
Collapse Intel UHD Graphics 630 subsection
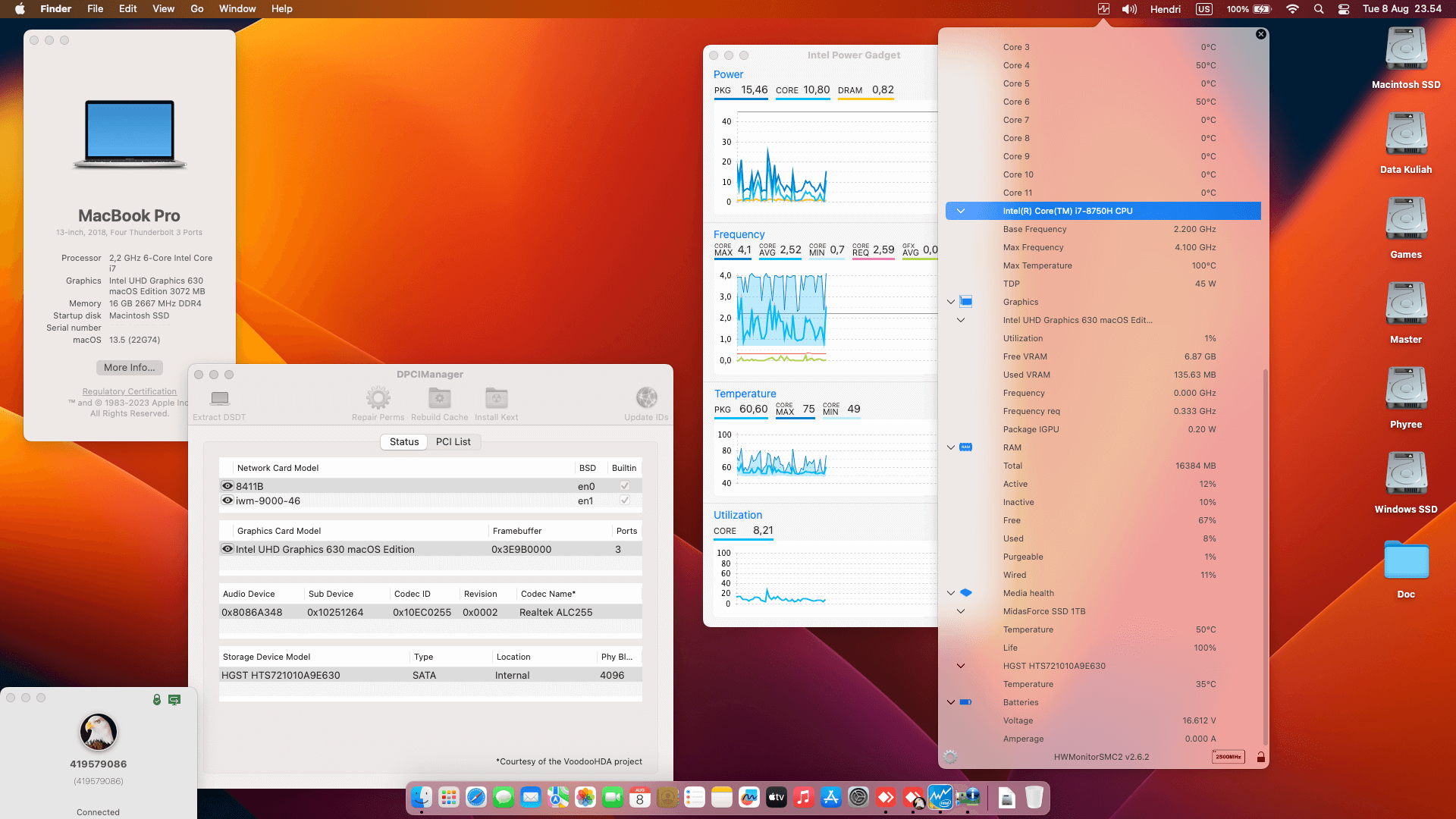coord(961,320)
